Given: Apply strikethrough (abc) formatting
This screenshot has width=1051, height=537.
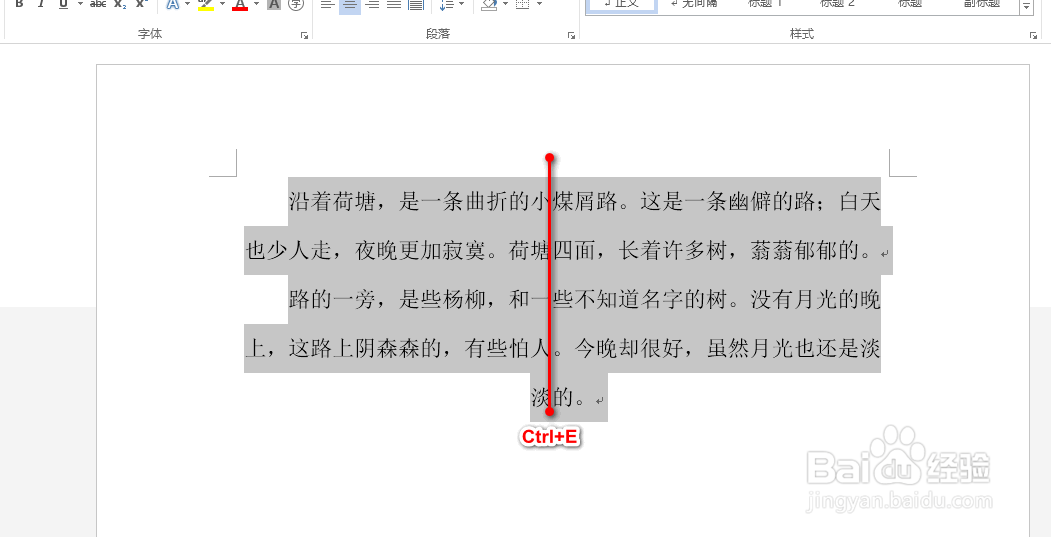Looking at the screenshot, I should point(99,4).
